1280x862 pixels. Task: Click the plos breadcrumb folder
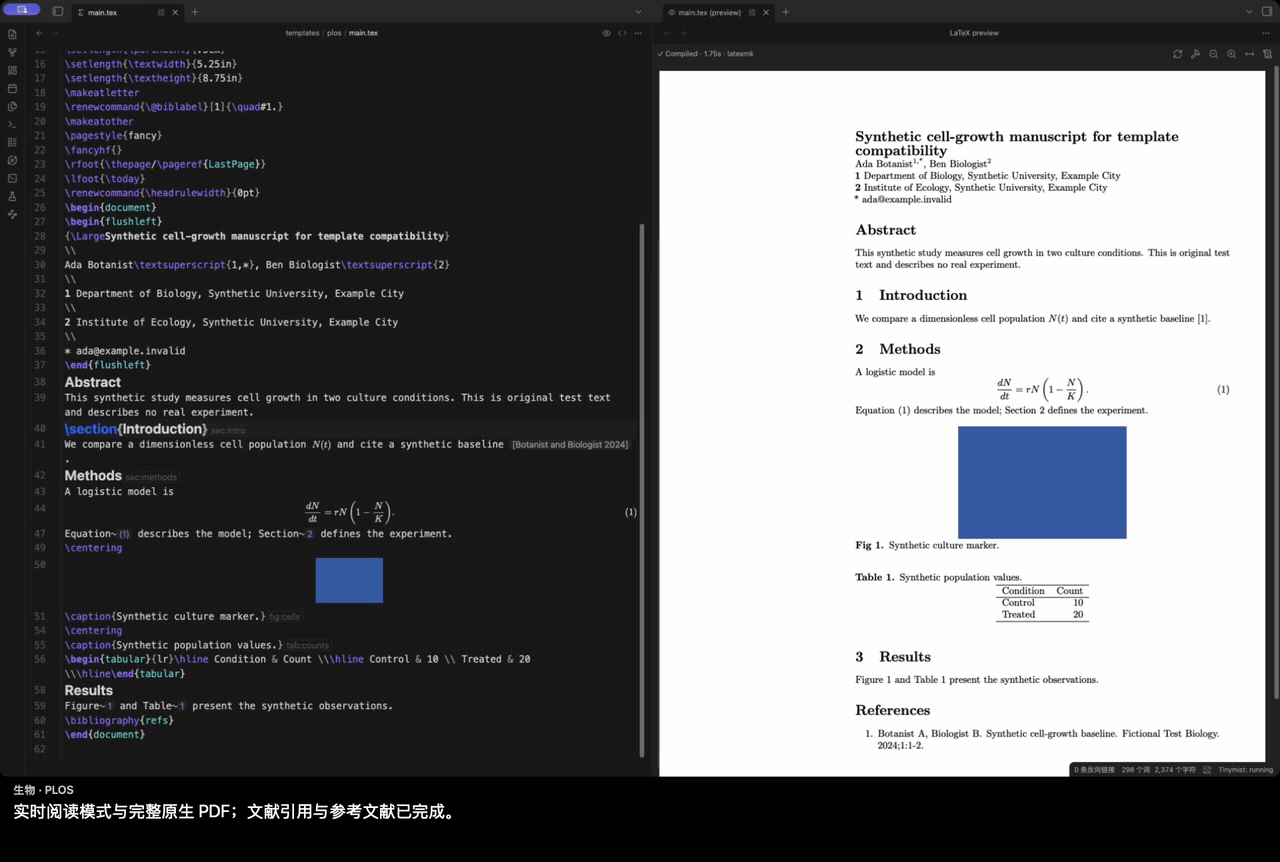334,33
